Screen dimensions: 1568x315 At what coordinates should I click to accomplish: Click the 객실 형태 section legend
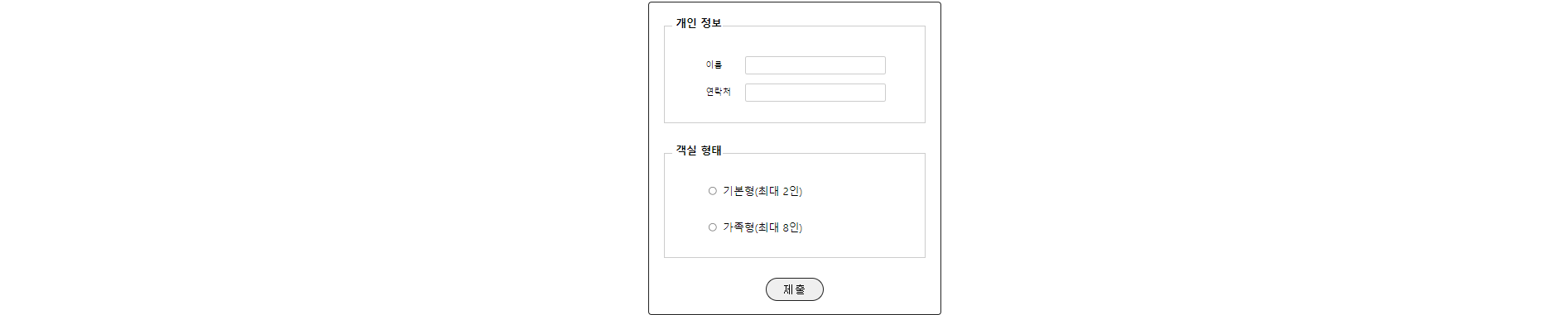tap(699, 150)
